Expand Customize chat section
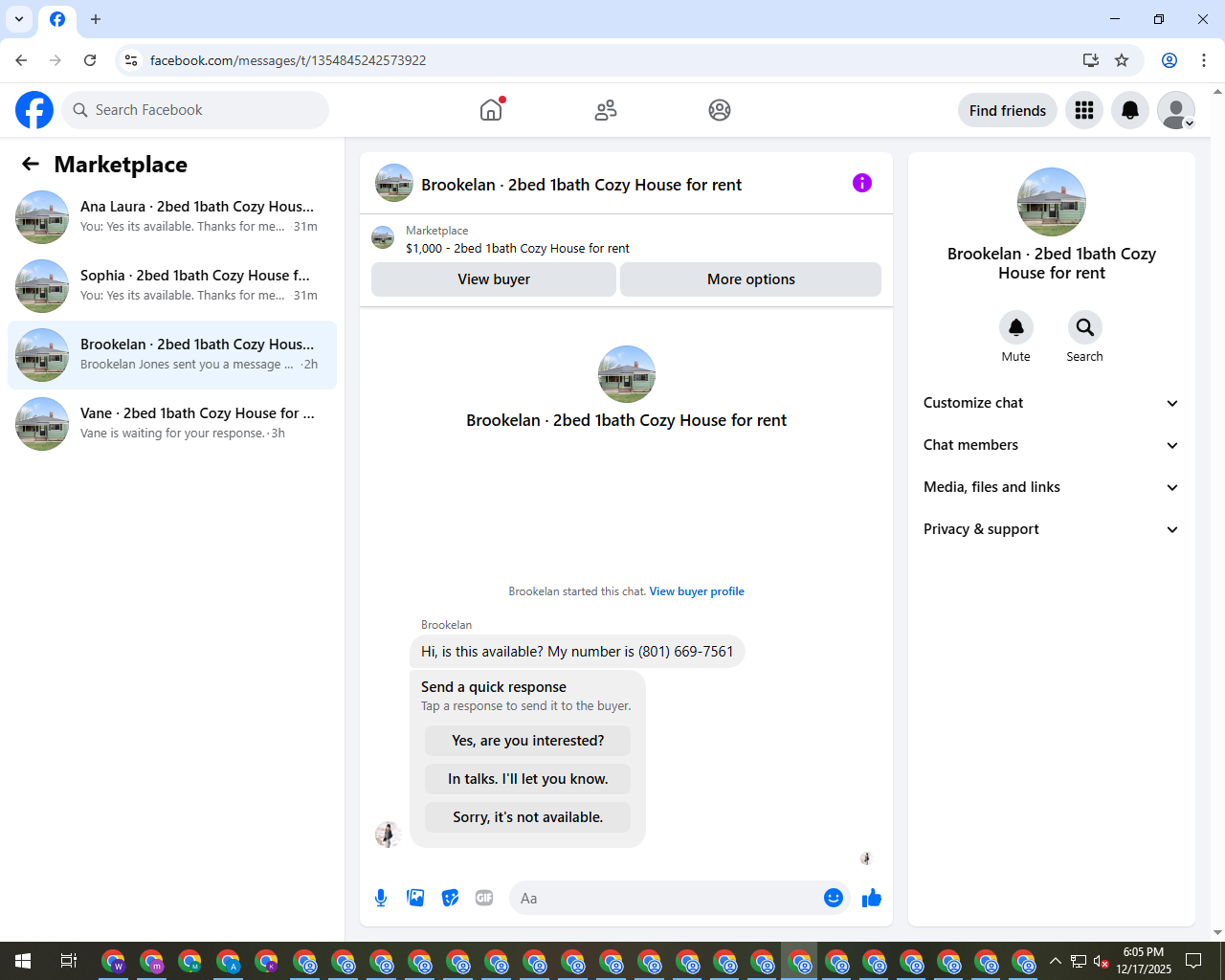The image size is (1225, 980). [x=1051, y=403]
